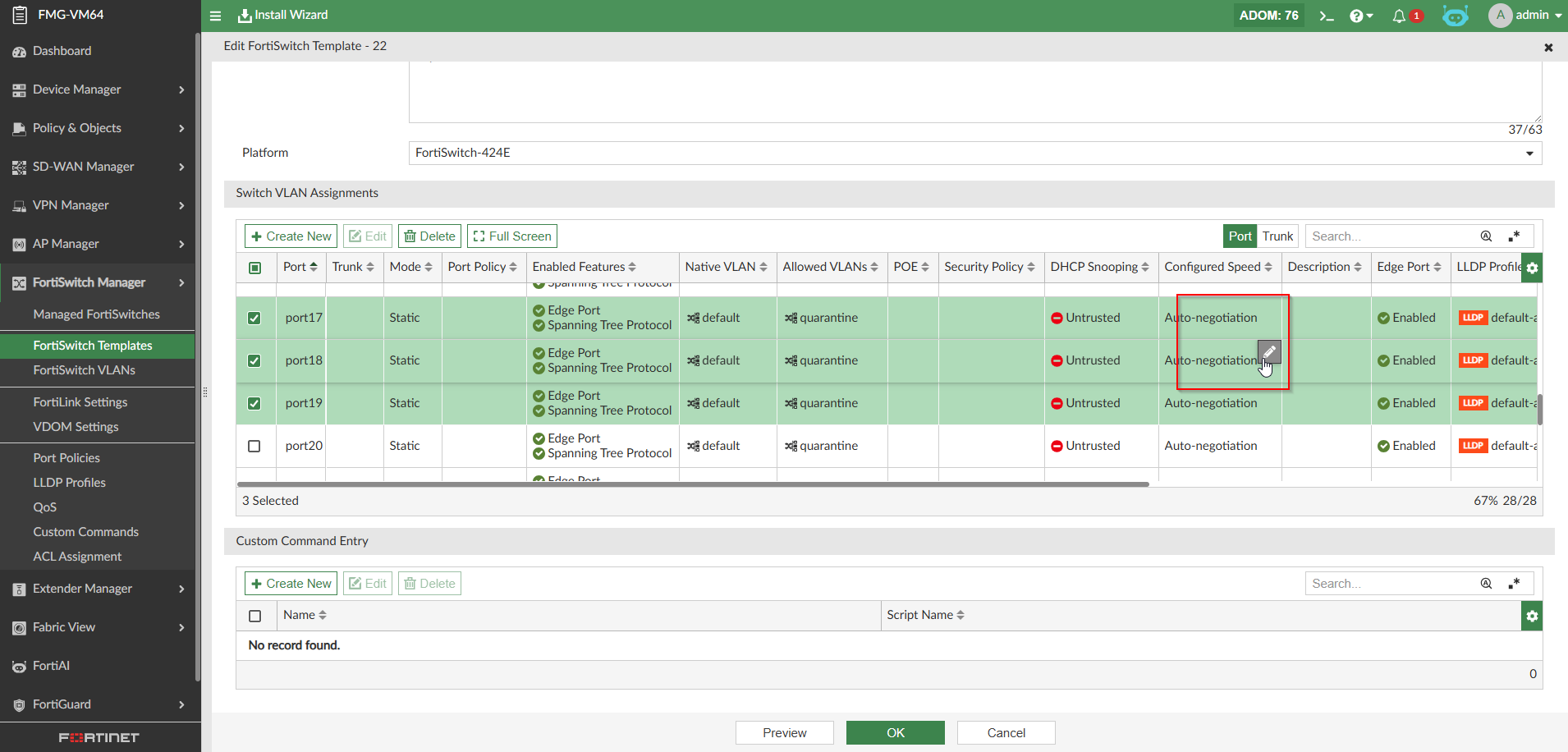
Task: Open the CLI console icon in top bar
Action: click(1327, 15)
